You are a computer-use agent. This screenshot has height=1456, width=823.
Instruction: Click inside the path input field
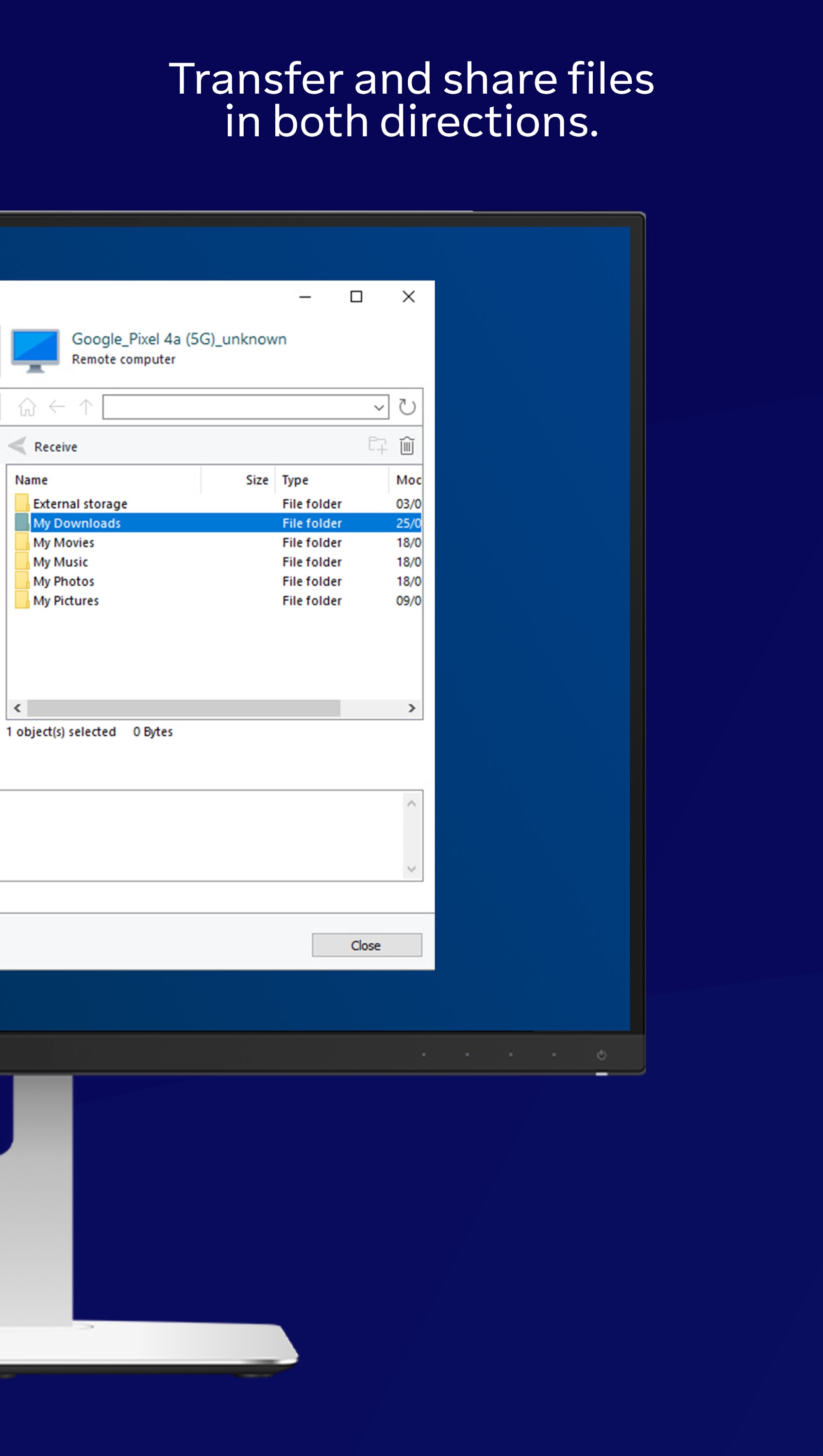(237, 407)
